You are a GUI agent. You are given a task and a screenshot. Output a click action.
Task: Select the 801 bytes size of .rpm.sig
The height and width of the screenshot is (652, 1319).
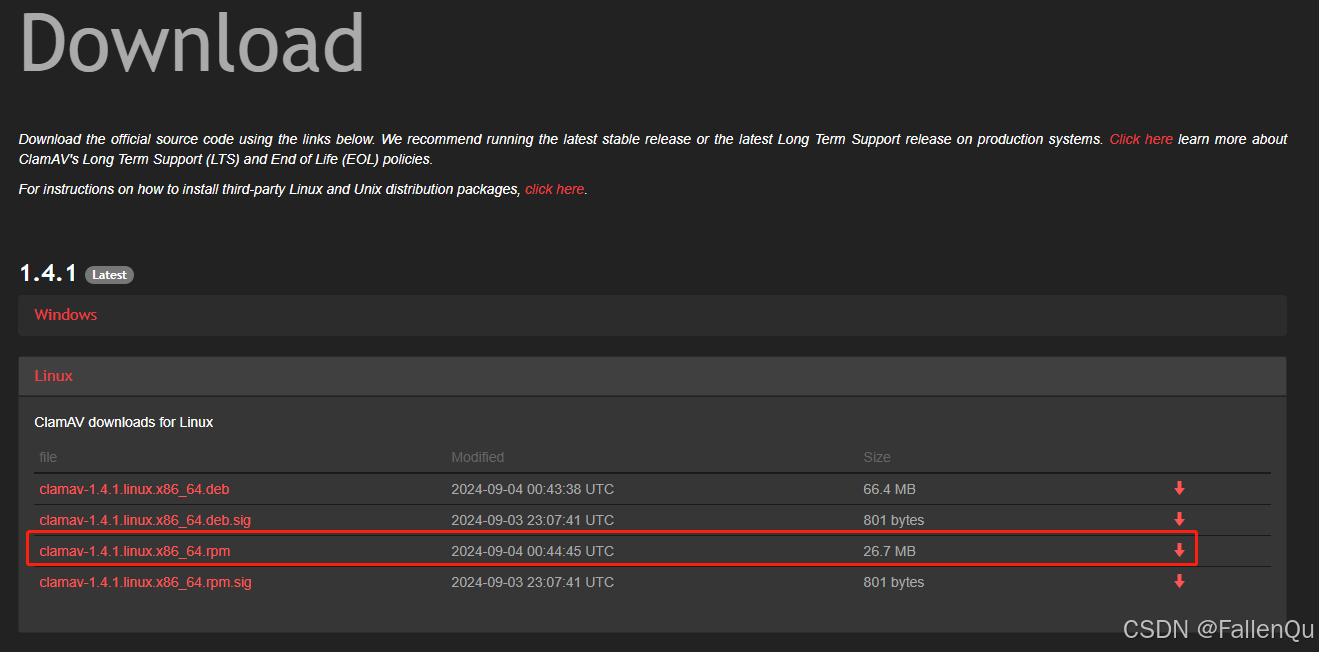click(893, 582)
